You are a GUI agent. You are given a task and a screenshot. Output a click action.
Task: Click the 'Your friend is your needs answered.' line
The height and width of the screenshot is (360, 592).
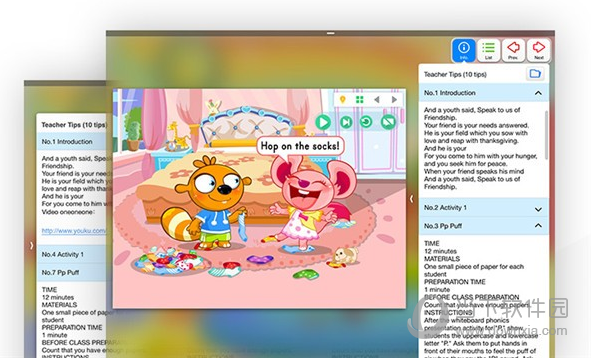(476, 125)
